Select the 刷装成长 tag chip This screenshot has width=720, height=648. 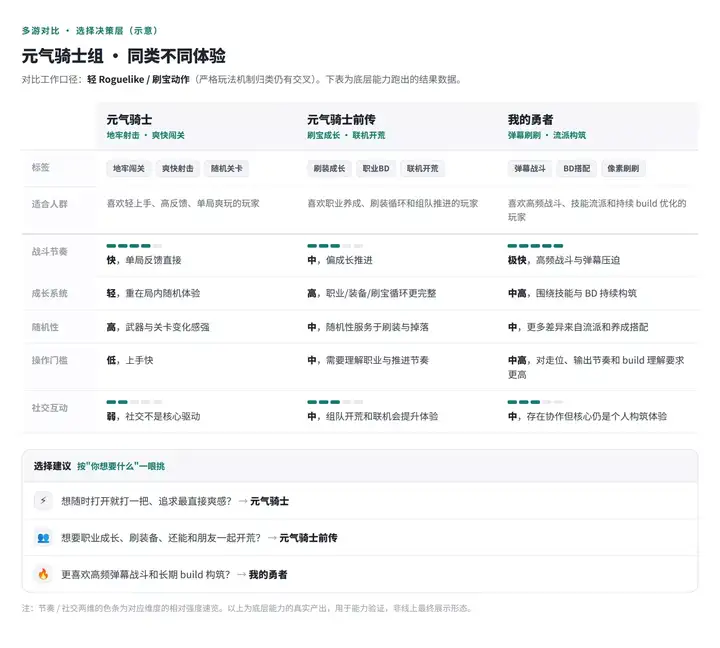(x=329, y=169)
